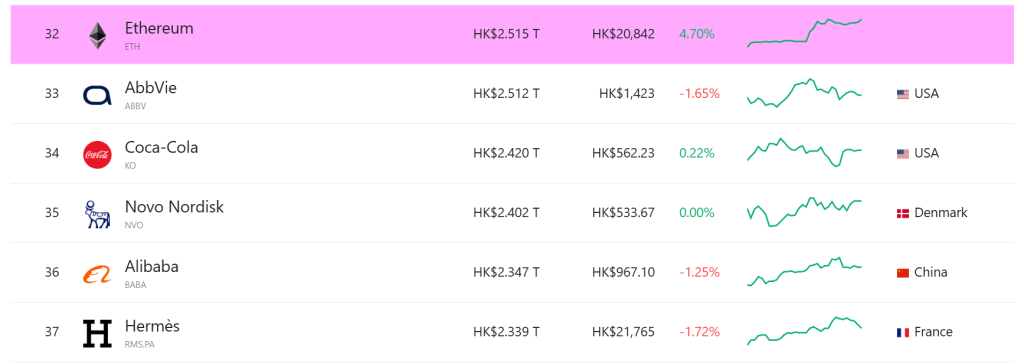Image resolution: width=1024 pixels, height=364 pixels.
Task: Click the China flag icon
Action: click(x=903, y=273)
